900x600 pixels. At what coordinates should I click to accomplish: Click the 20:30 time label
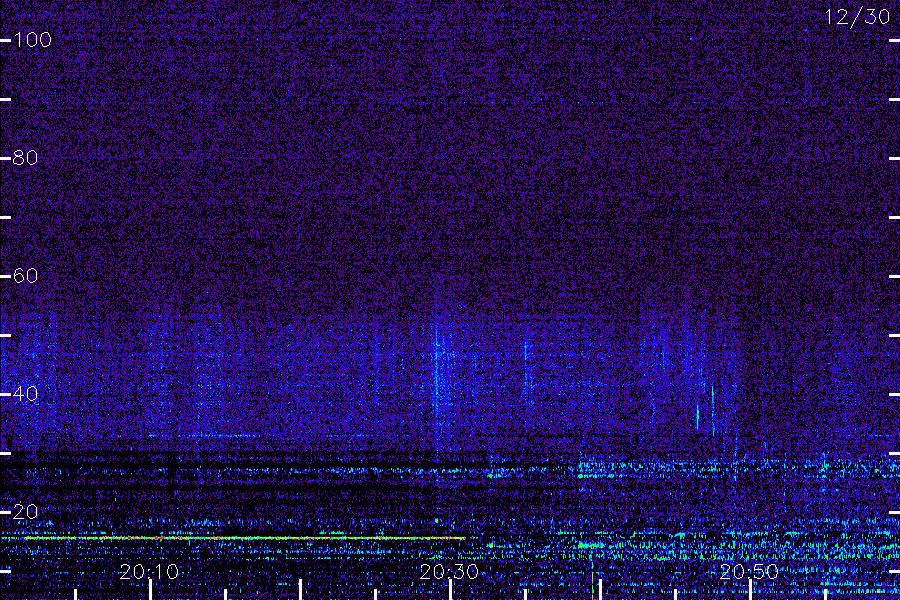click(x=449, y=572)
